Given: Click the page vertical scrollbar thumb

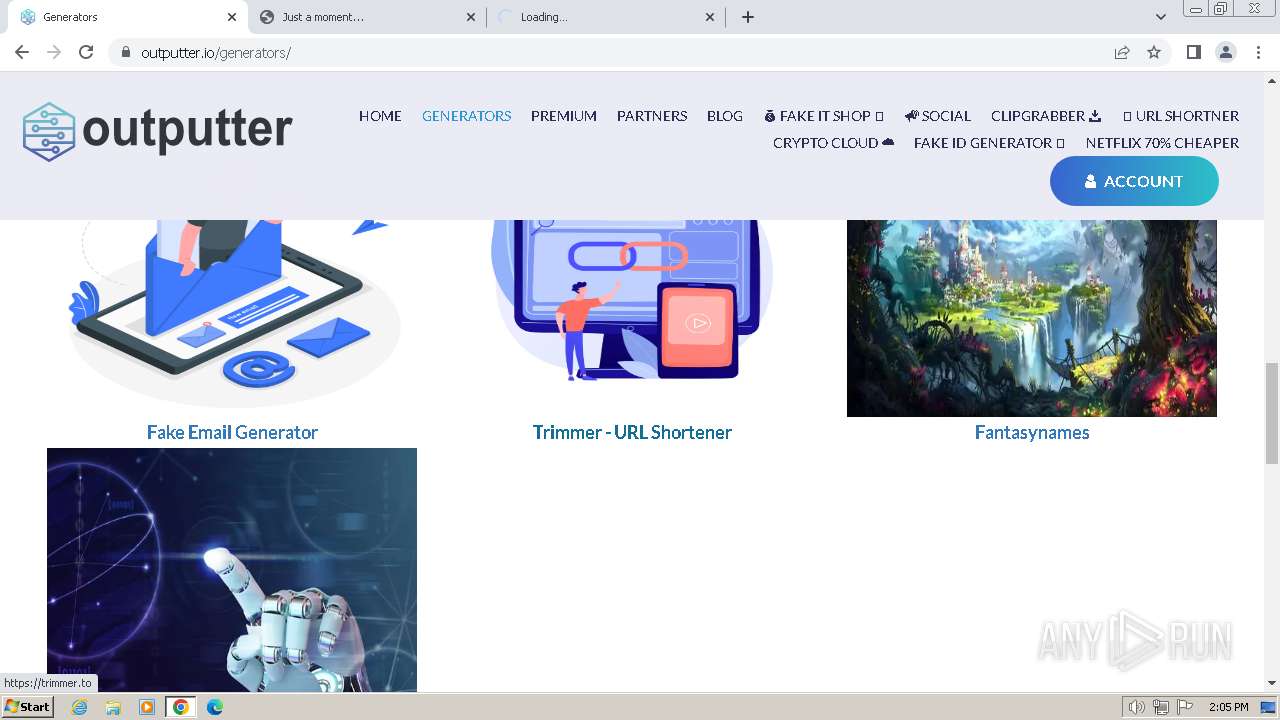Looking at the screenshot, I should pyautogui.click(x=1272, y=413).
